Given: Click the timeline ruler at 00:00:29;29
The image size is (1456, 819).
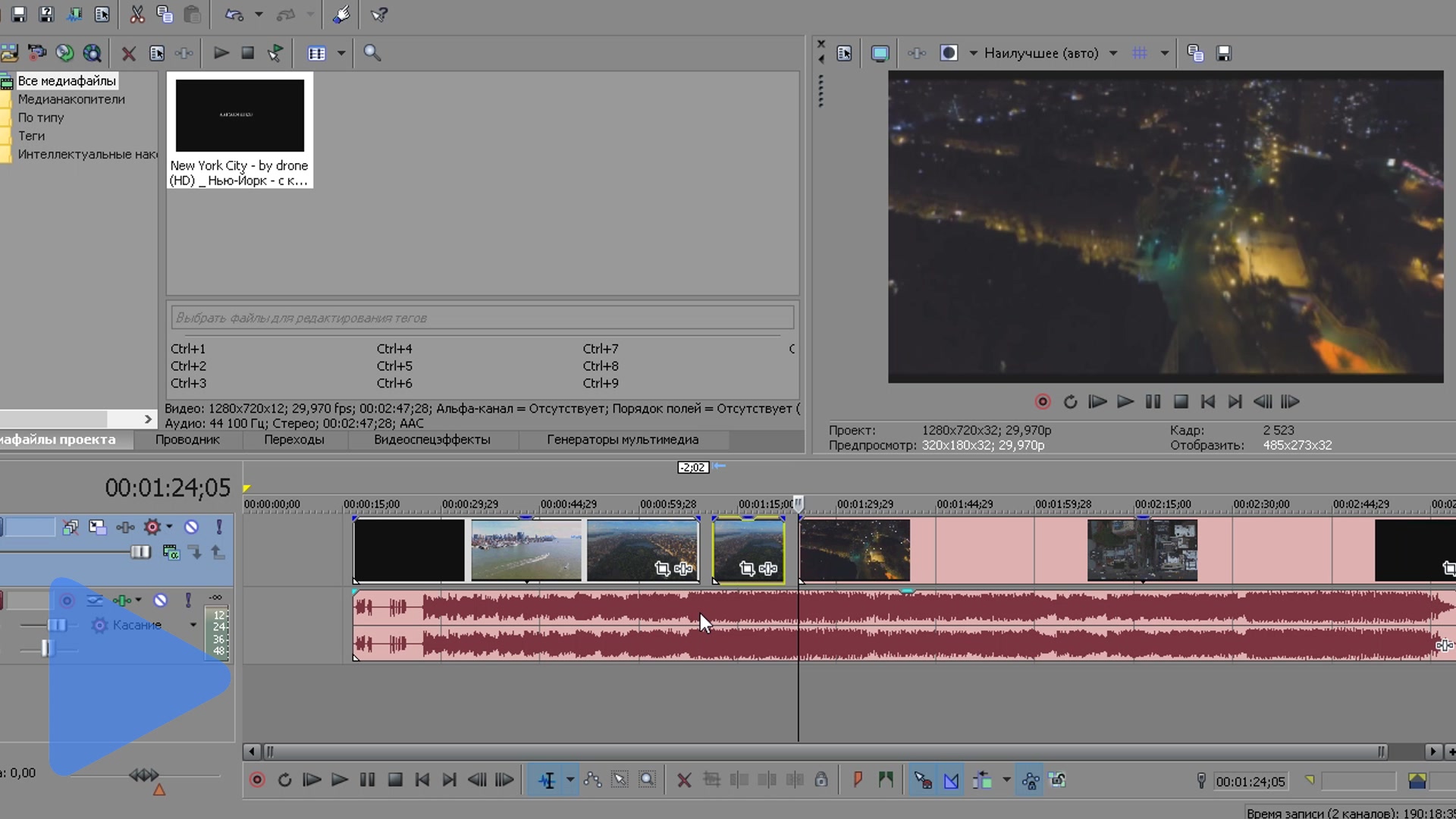Looking at the screenshot, I should (x=470, y=504).
